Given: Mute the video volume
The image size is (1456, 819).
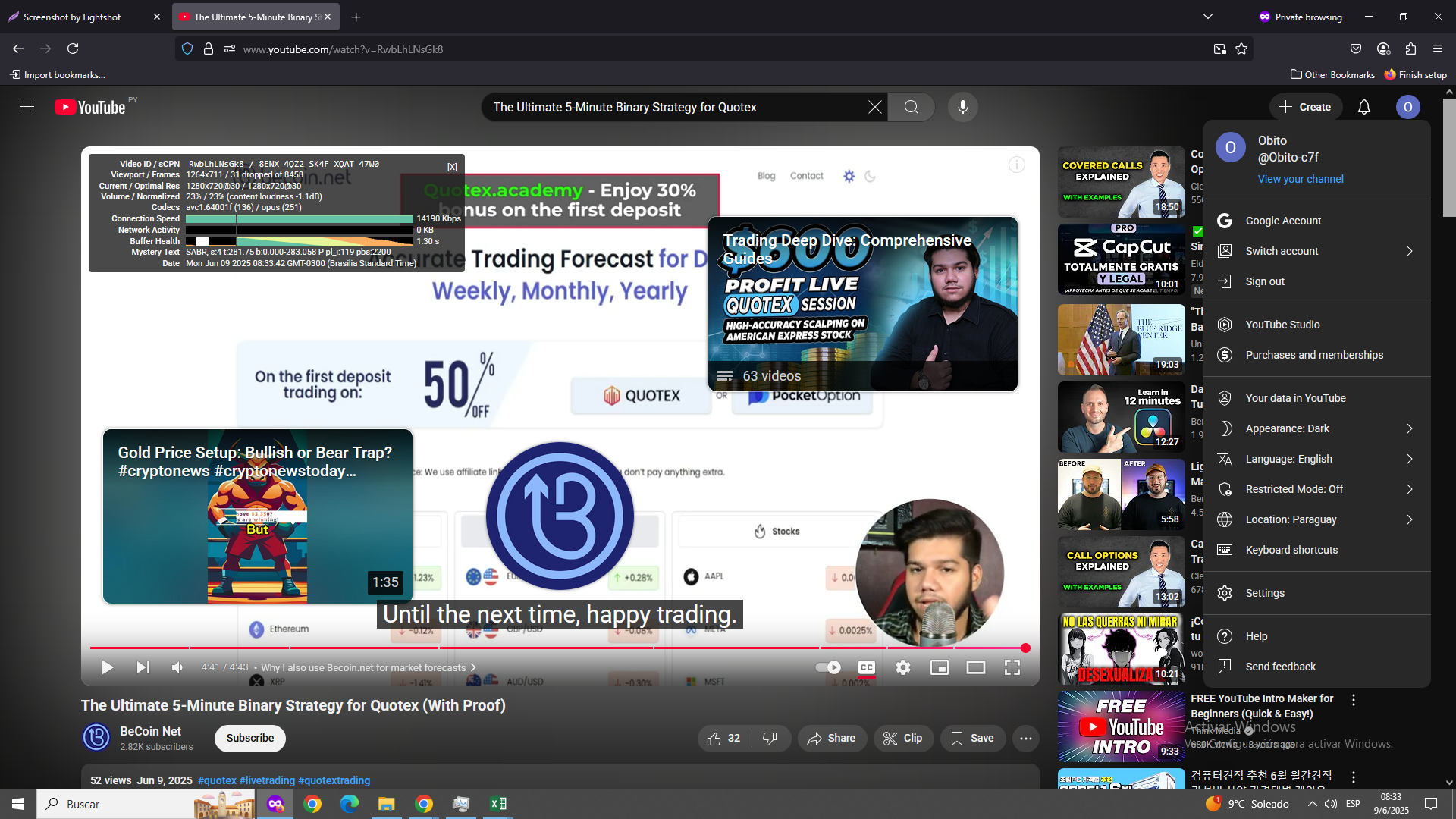Looking at the screenshot, I should [177, 667].
